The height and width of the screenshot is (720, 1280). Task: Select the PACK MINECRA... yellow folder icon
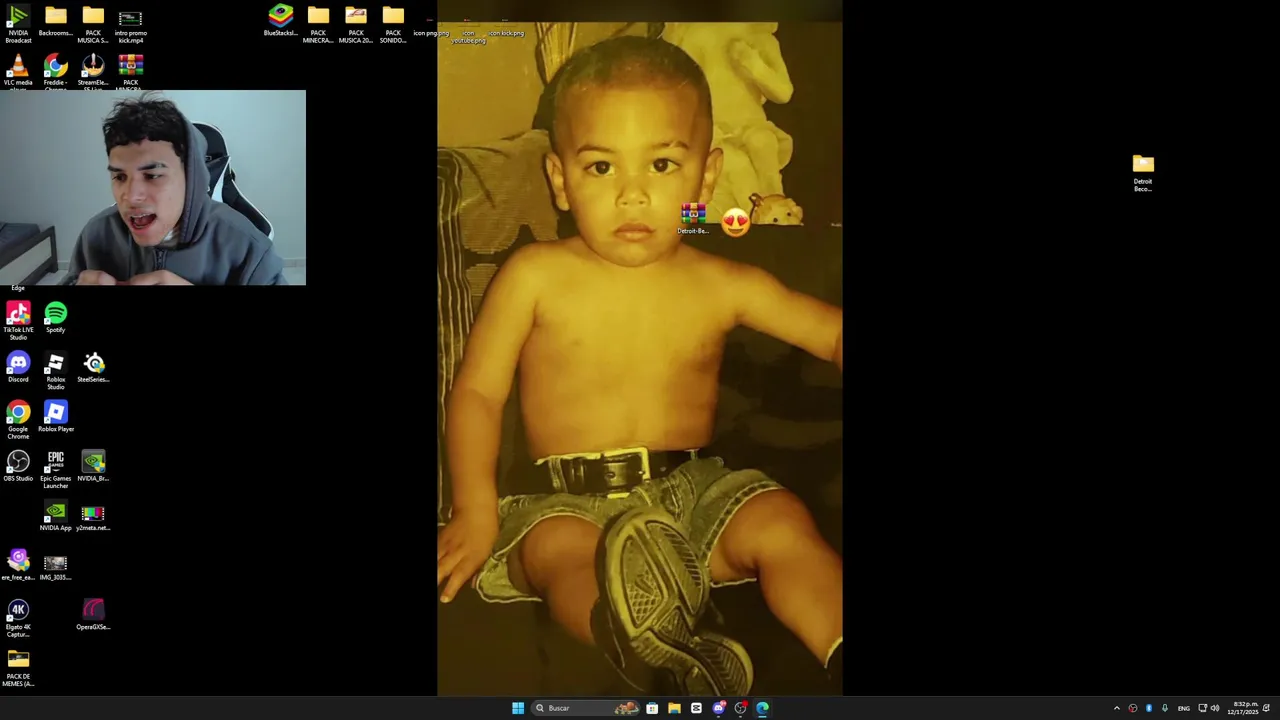coord(318,23)
